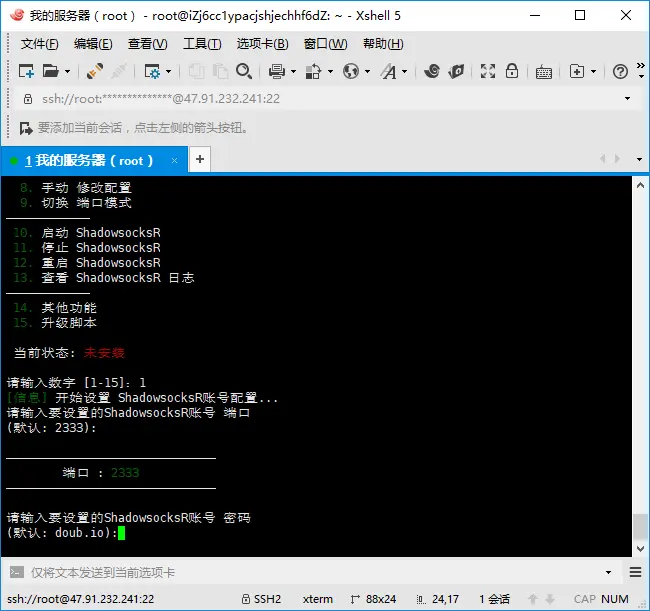Click the Lock screen padlock icon
The image size is (650, 611).
tap(512, 71)
